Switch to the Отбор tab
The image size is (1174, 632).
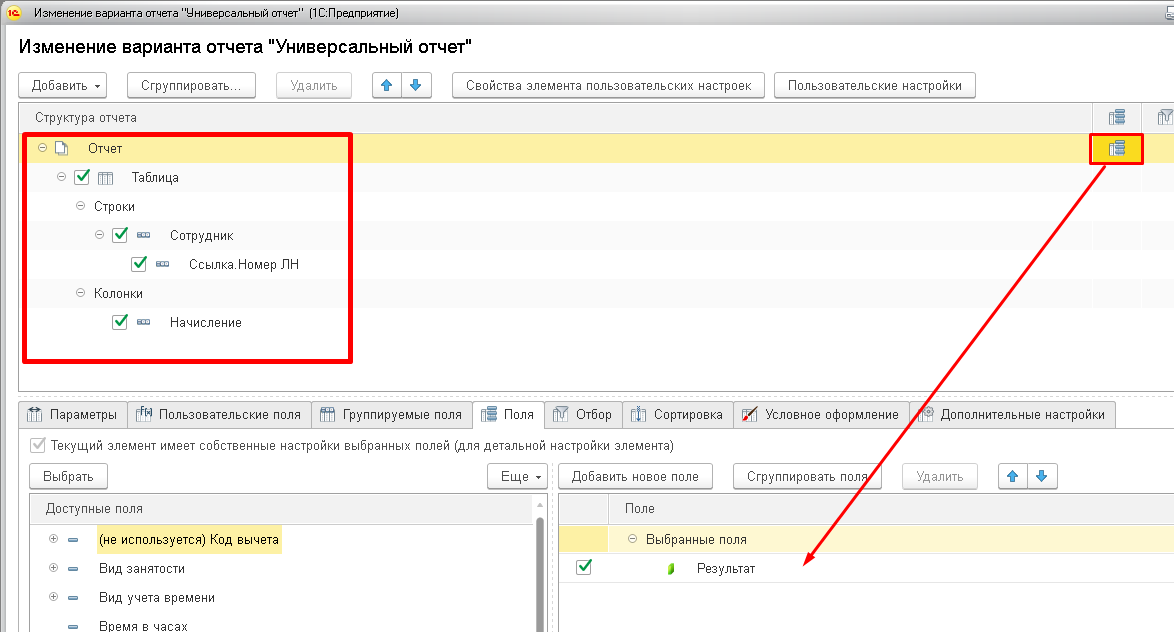click(x=583, y=415)
